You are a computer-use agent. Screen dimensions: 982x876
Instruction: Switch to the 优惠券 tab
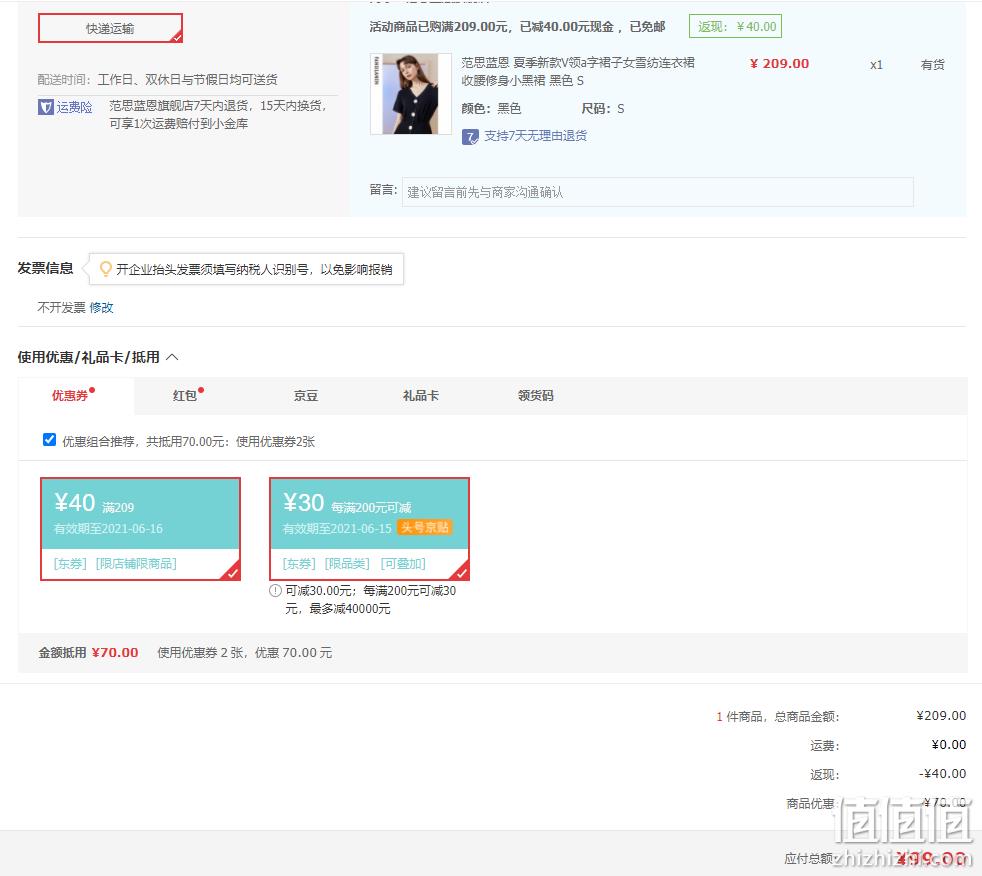[76, 396]
